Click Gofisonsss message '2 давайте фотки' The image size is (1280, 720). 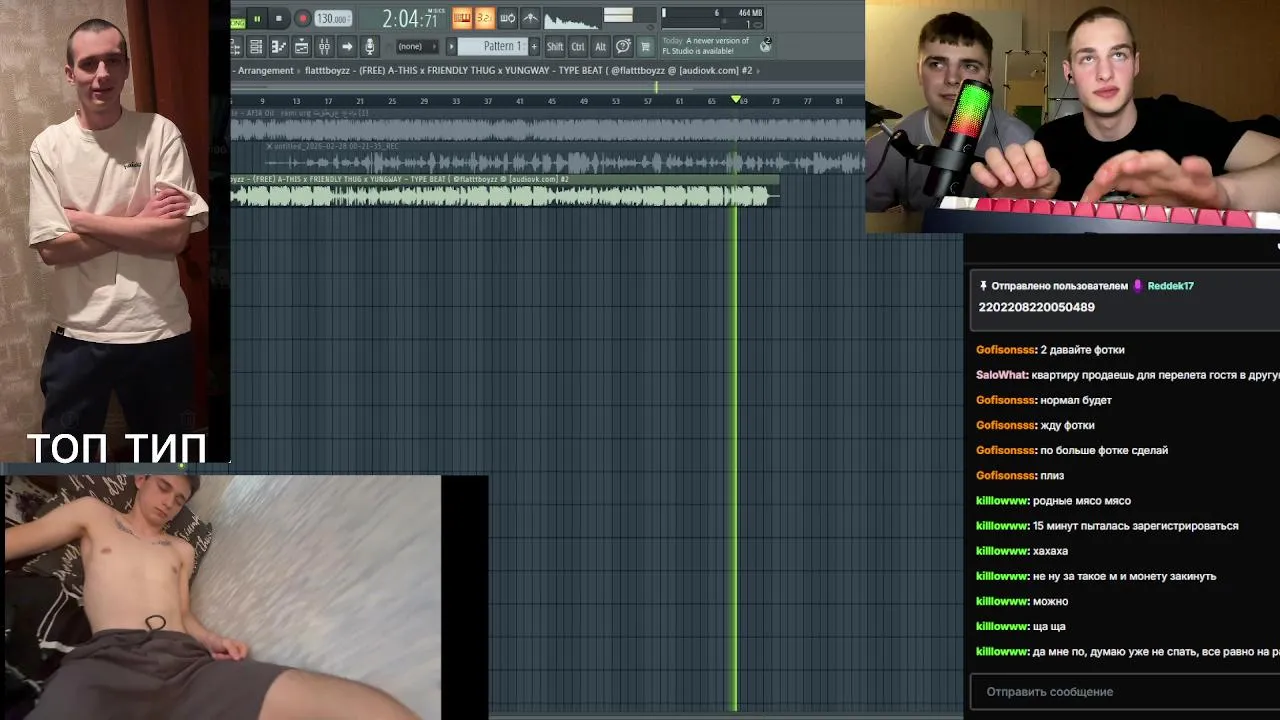point(1082,350)
